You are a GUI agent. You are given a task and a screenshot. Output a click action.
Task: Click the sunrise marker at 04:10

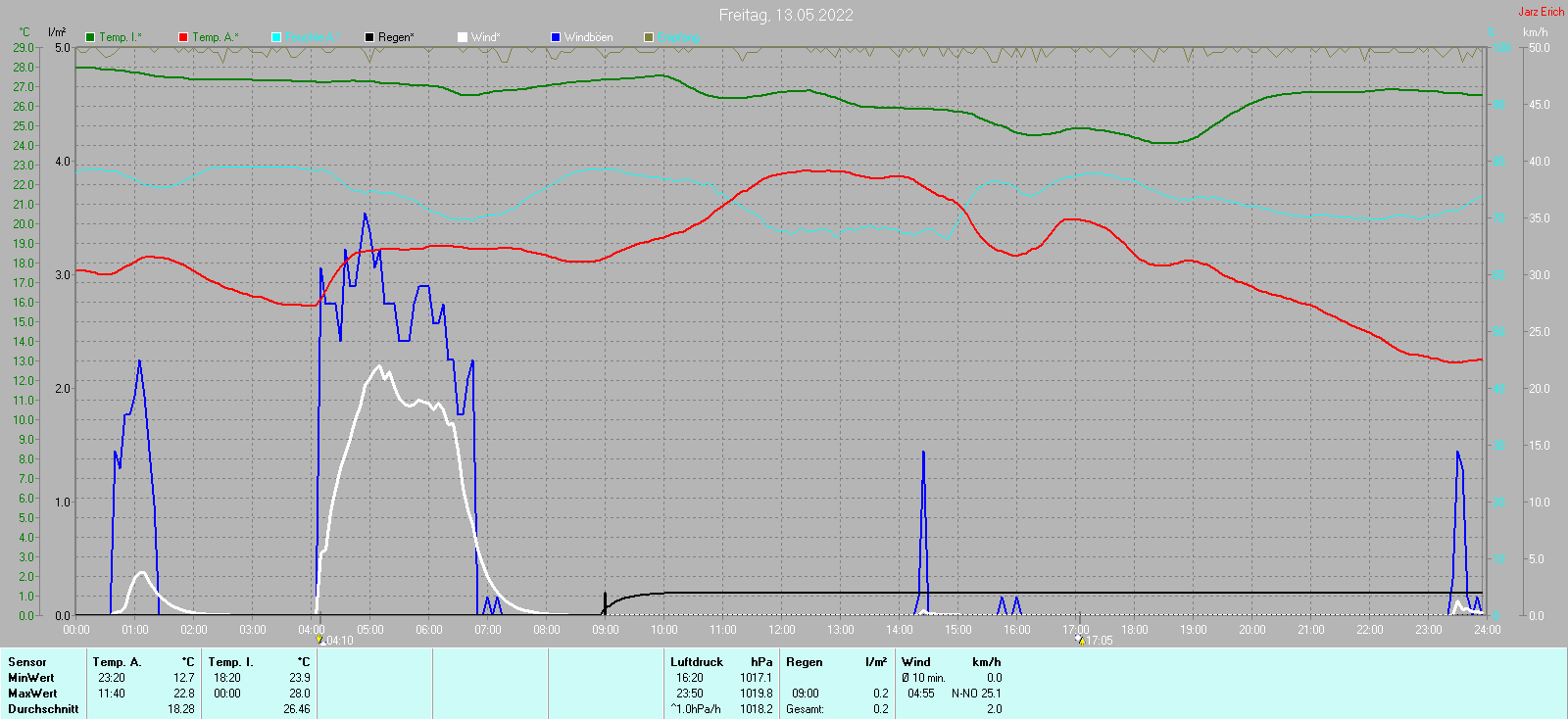click(x=319, y=640)
